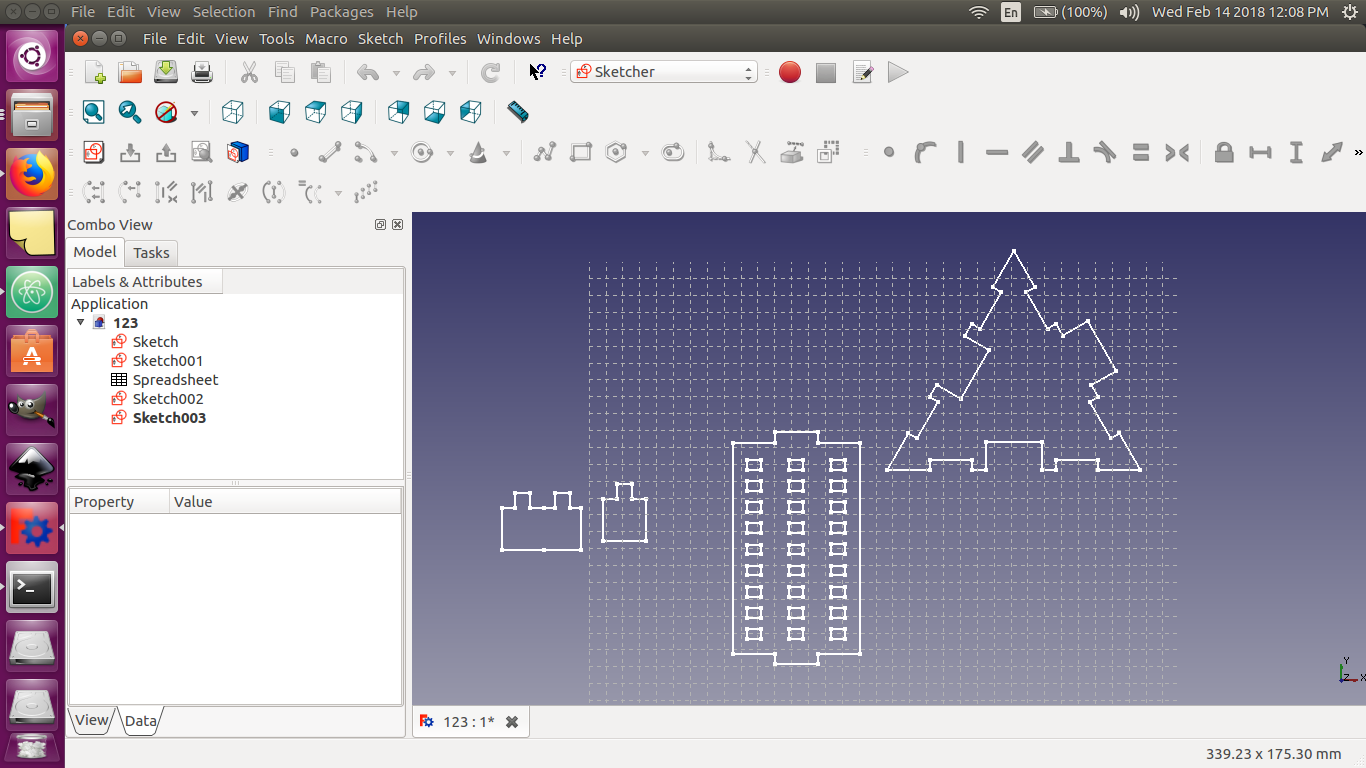
Task: Select Sketch003 in the model tree
Action: [x=170, y=418]
